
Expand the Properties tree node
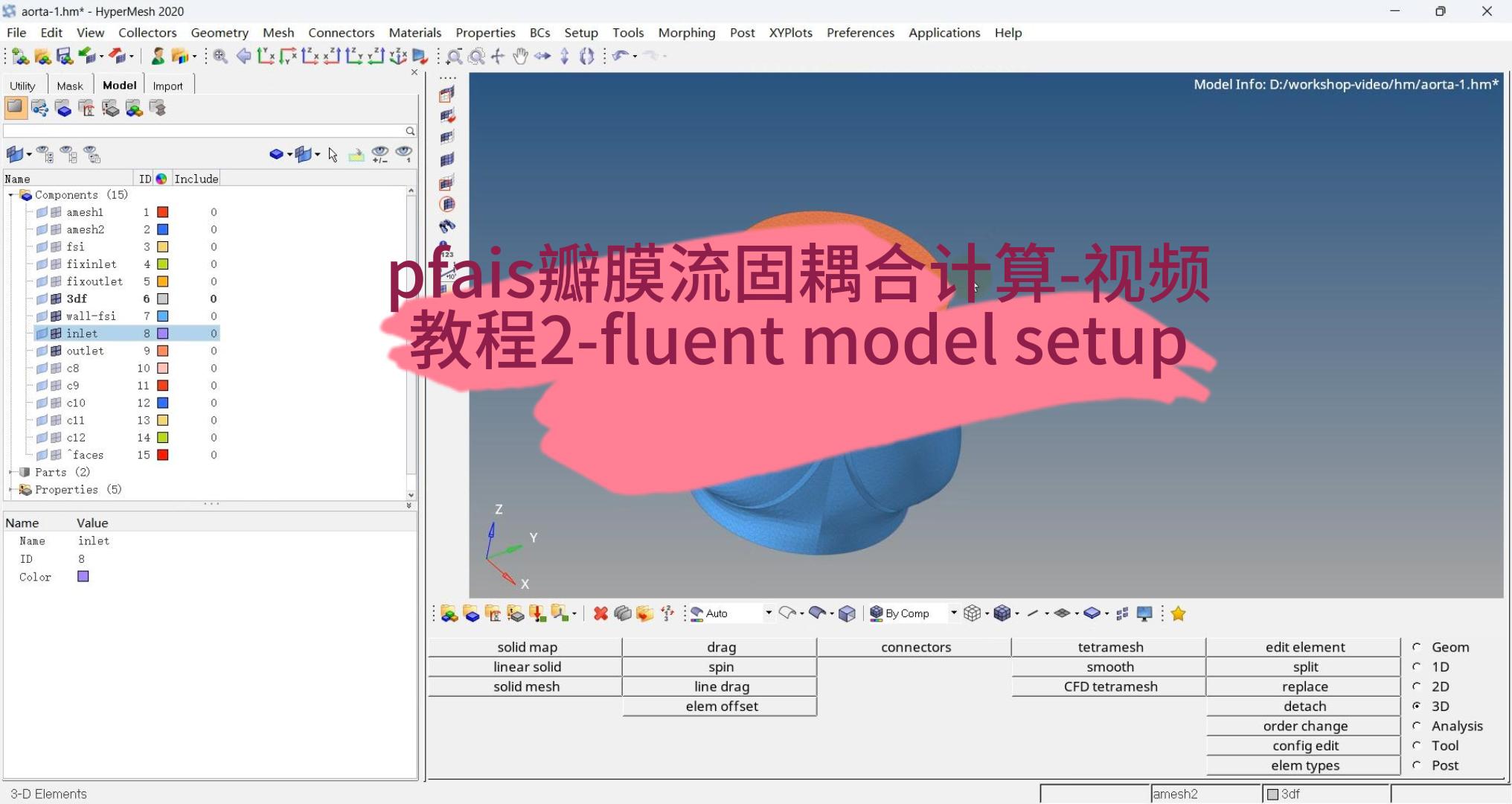[11, 490]
